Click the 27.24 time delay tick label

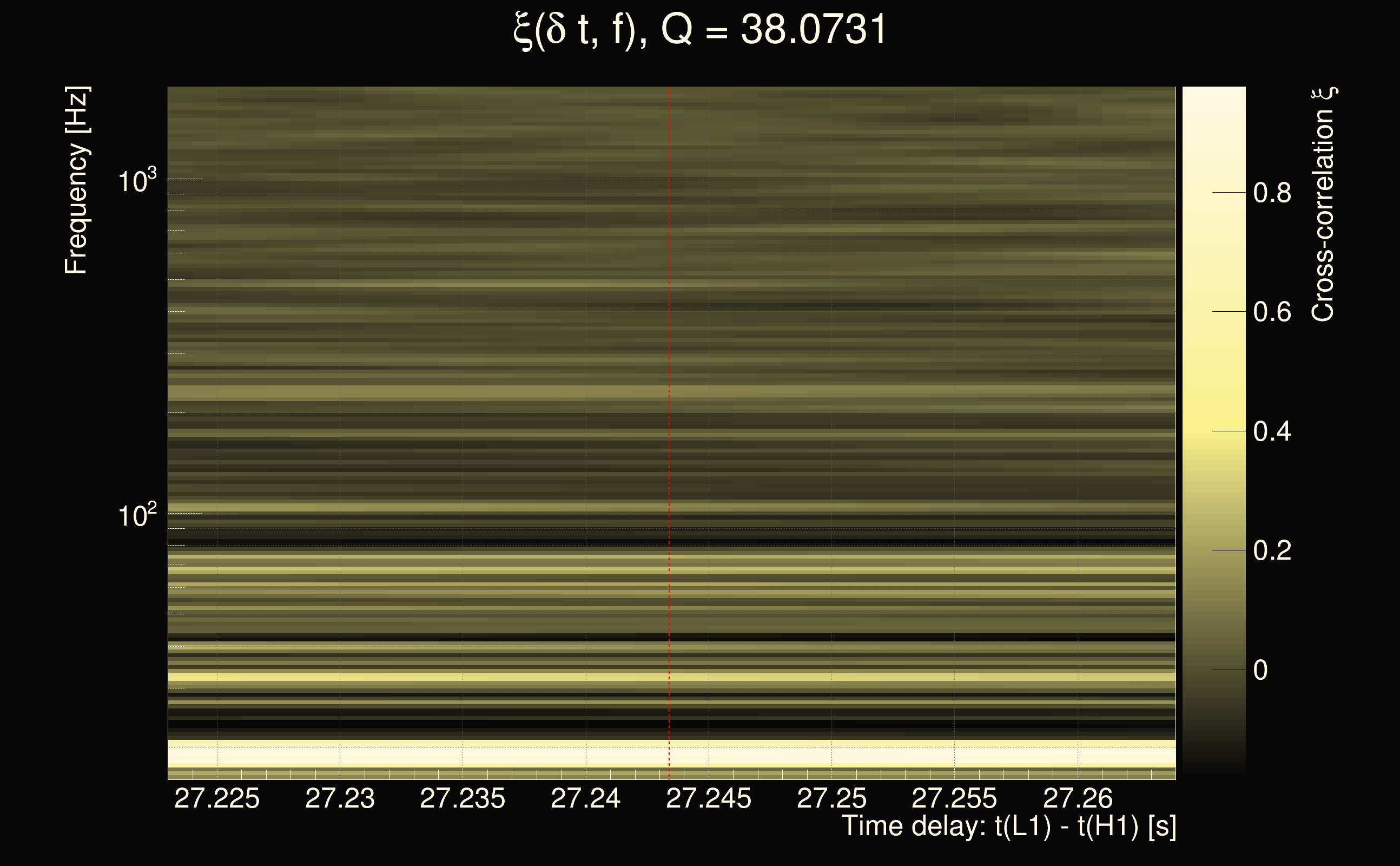(x=585, y=798)
